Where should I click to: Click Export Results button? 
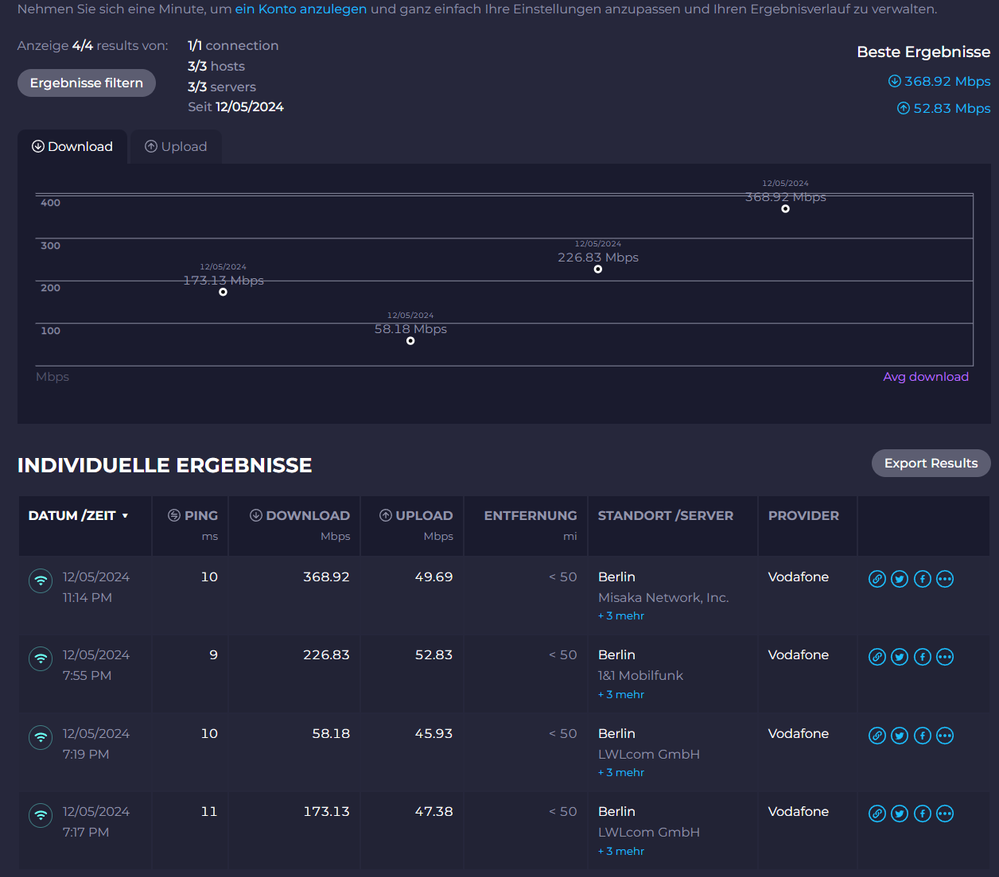point(930,463)
